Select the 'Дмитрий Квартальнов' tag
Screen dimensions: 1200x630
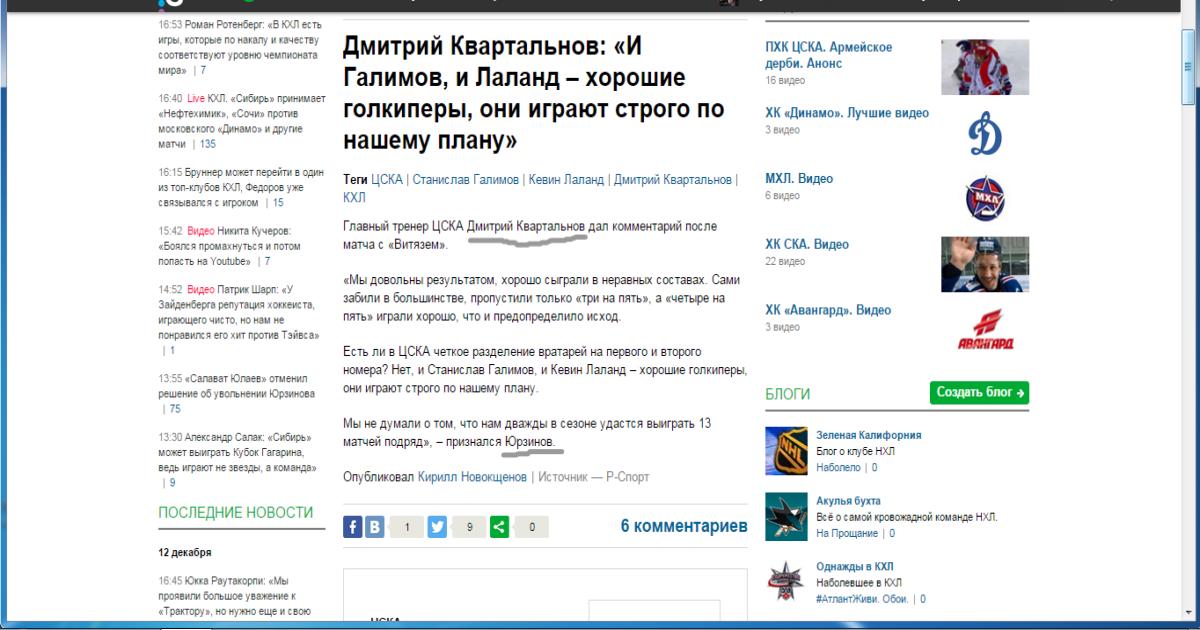pyautogui.click(x=672, y=180)
